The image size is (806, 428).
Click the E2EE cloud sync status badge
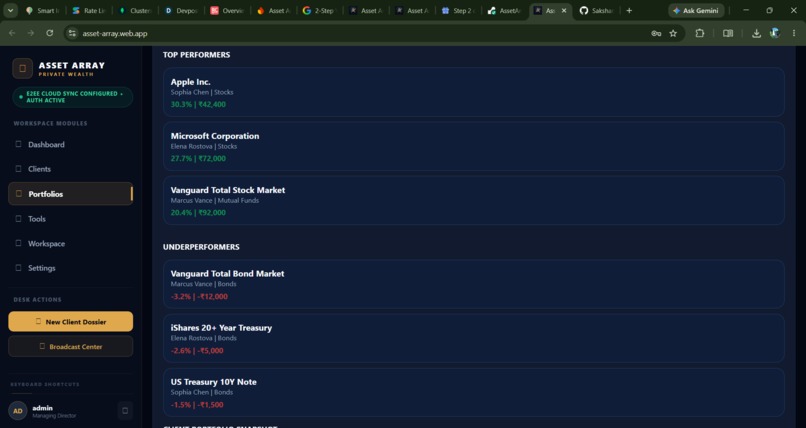click(72, 97)
